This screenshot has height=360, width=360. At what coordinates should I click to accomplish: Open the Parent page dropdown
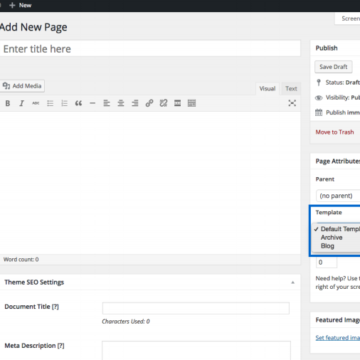pyautogui.click(x=338, y=196)
